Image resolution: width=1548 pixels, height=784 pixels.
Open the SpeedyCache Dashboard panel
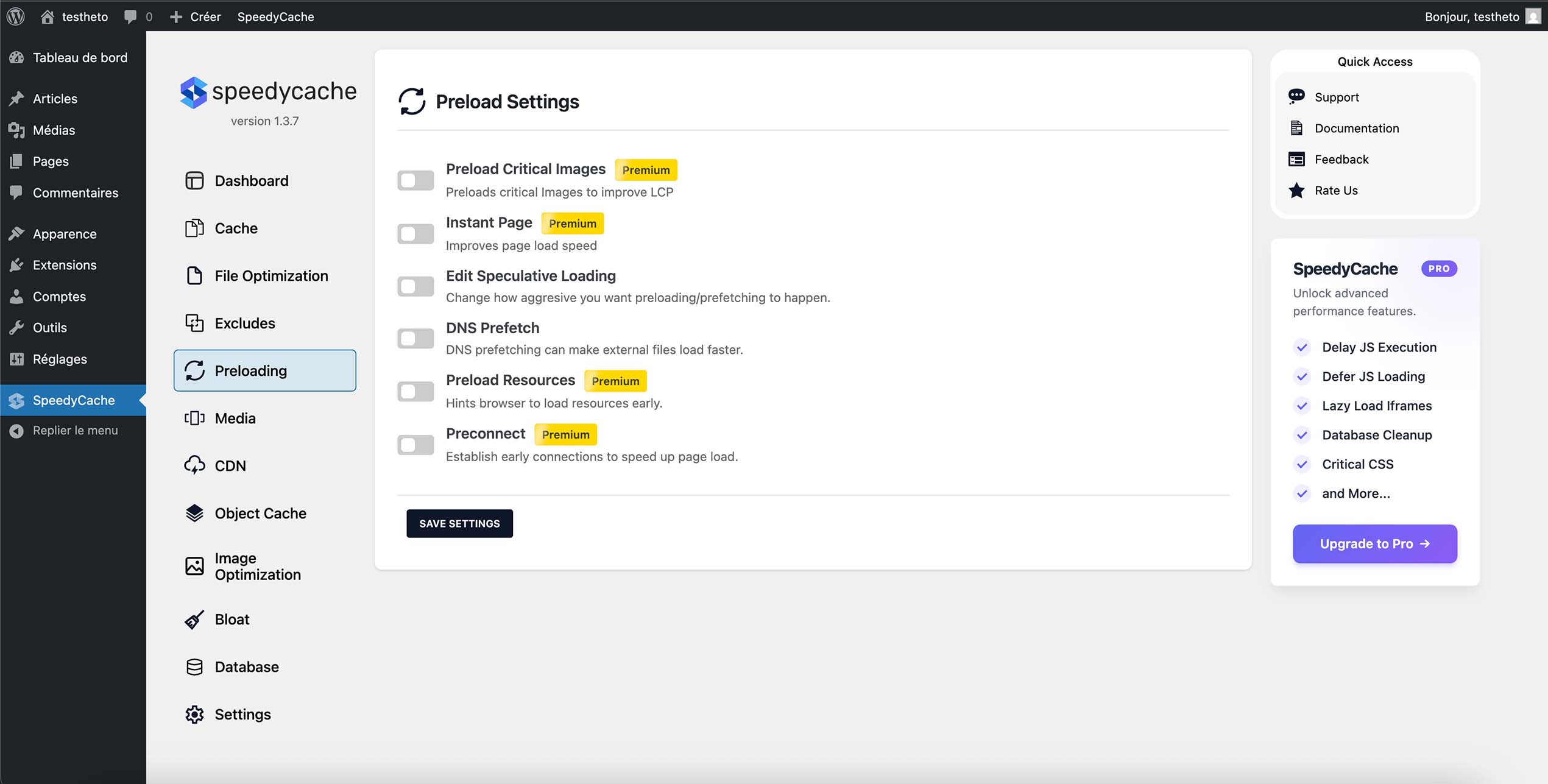250,180
